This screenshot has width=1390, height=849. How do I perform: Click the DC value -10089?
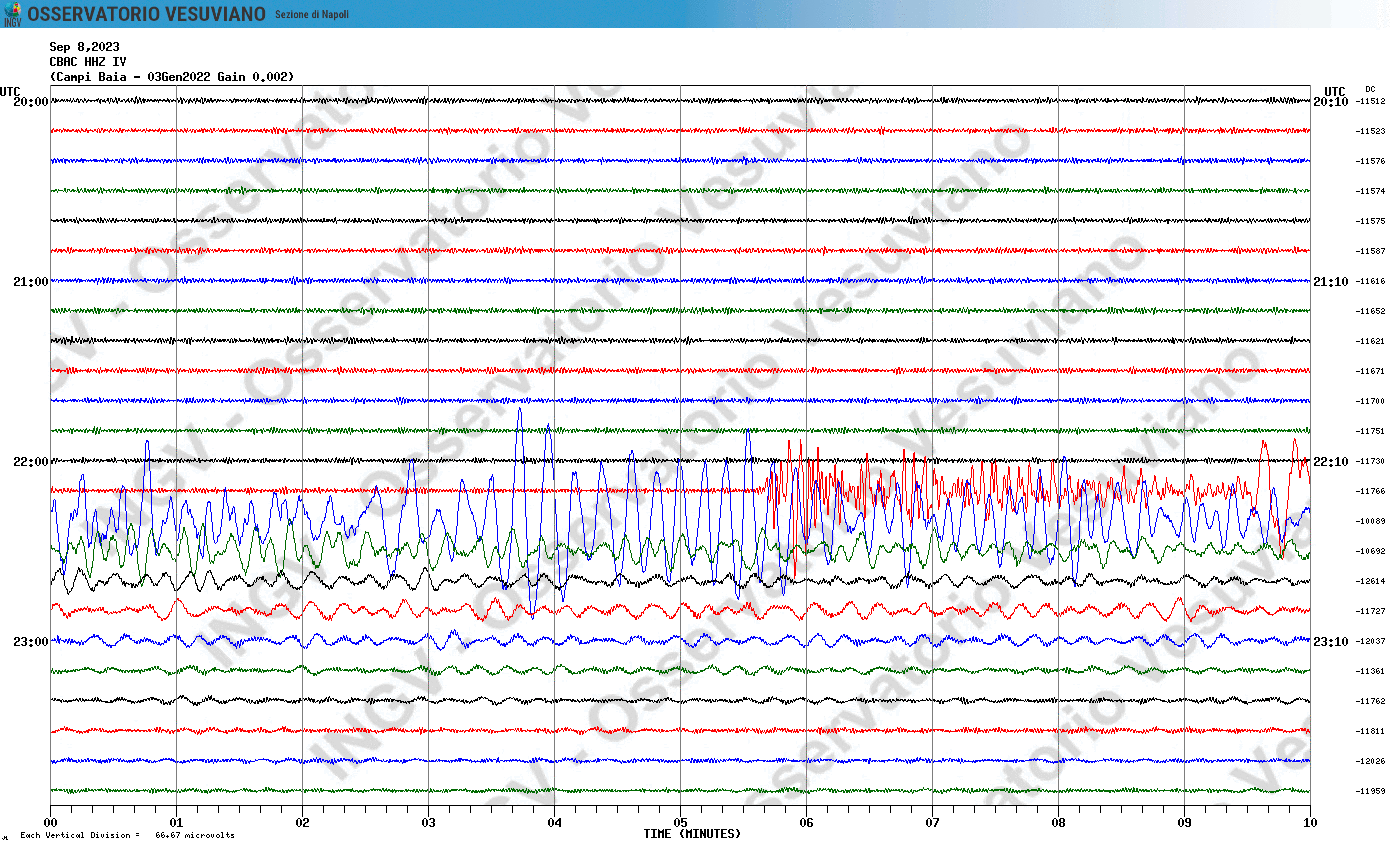1370,521
